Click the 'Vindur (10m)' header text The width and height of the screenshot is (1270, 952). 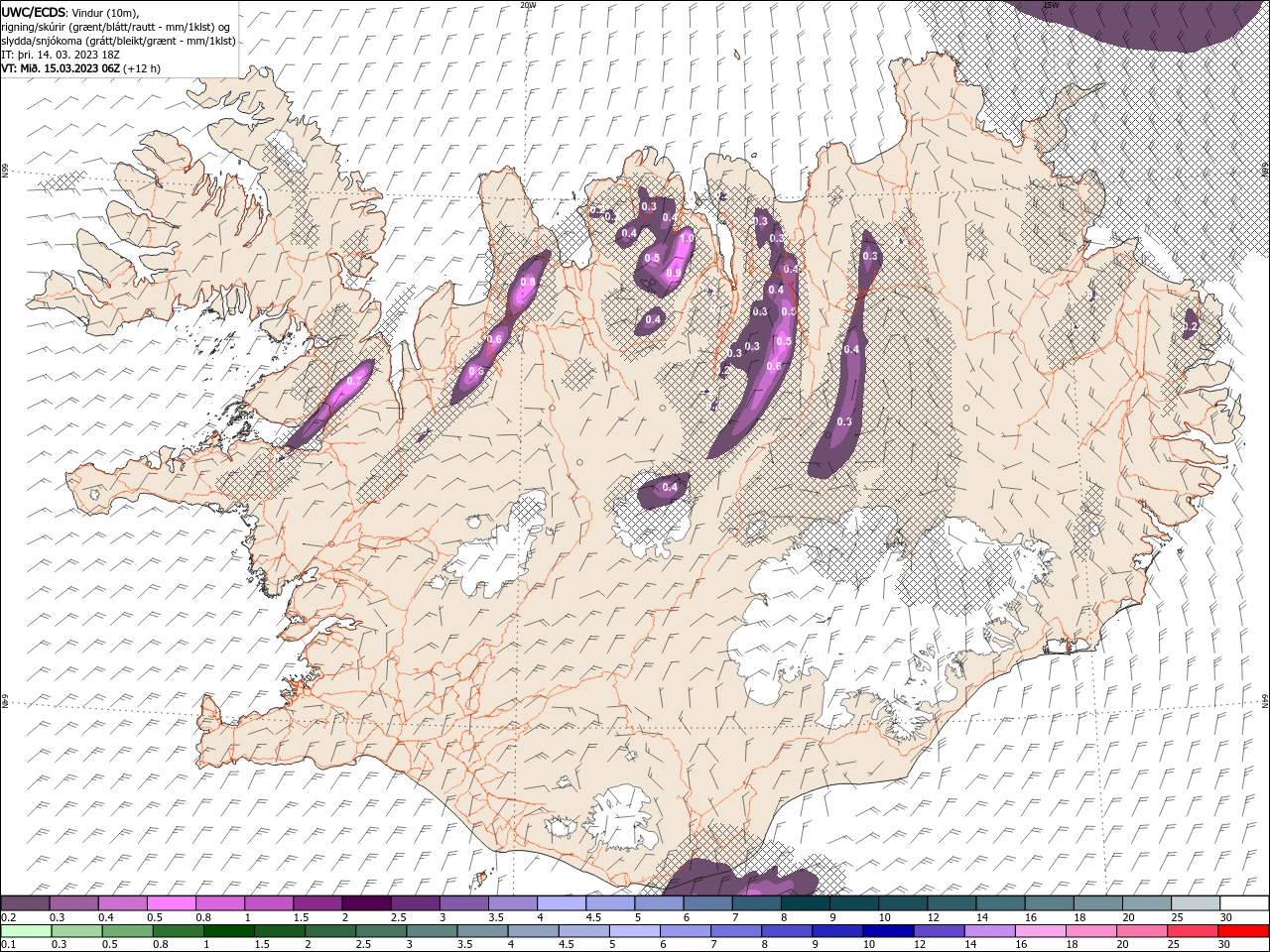click(x=105, y=12)
